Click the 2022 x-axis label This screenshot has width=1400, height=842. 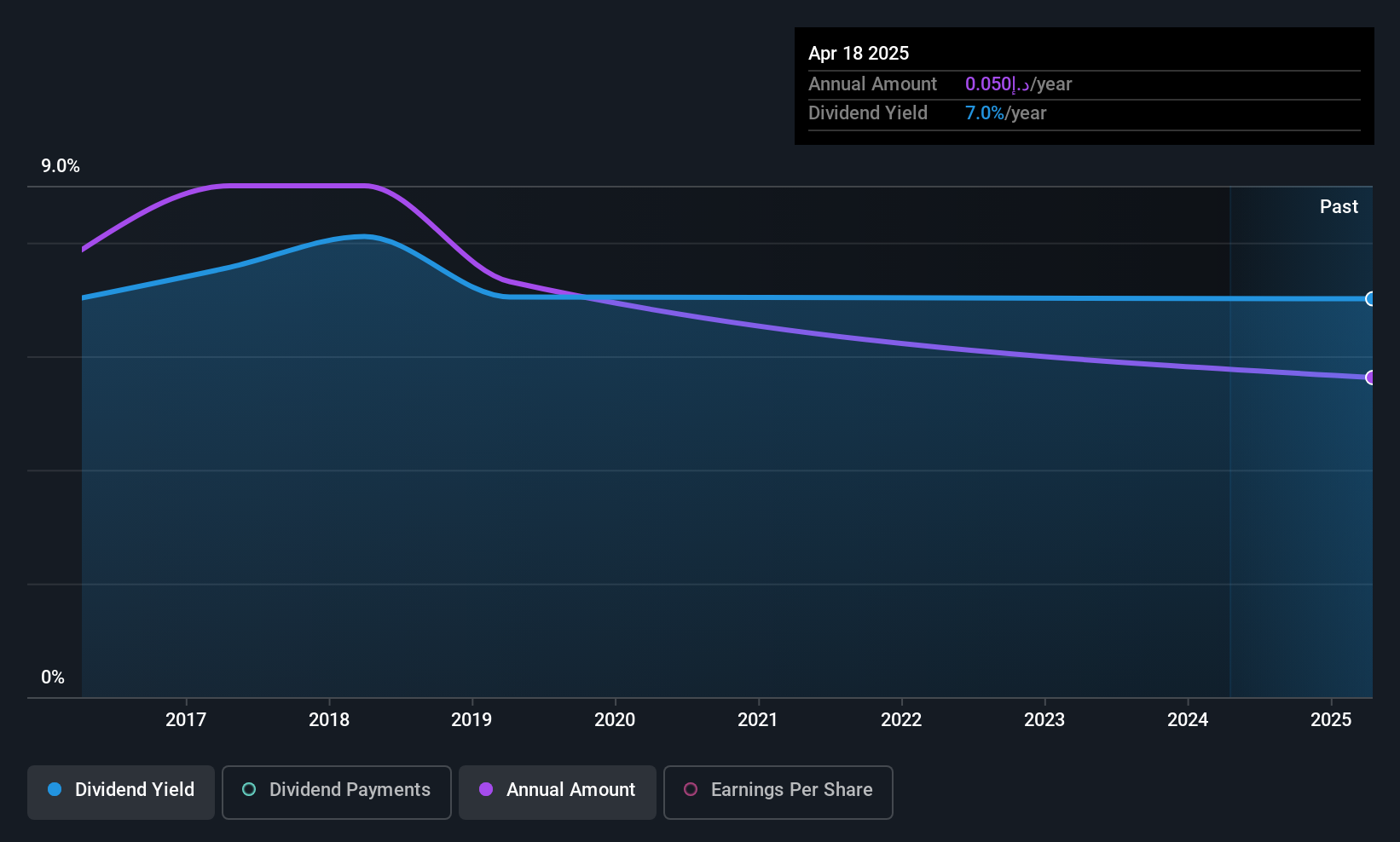(901, 719)
